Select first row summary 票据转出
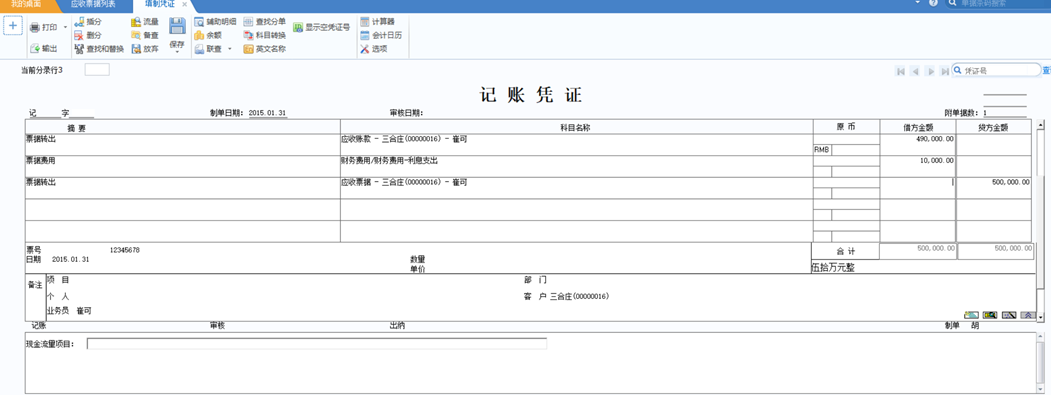 coord(183,145)
